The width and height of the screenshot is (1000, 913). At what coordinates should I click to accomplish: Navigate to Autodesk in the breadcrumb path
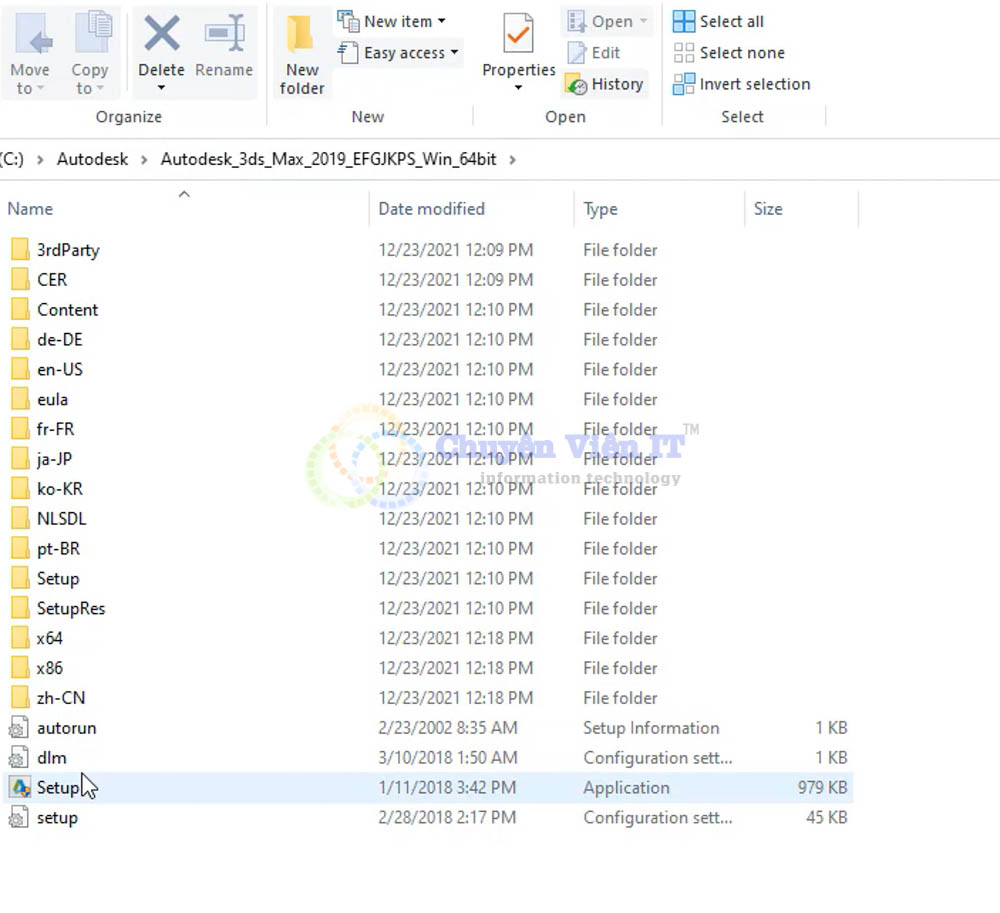92,159
